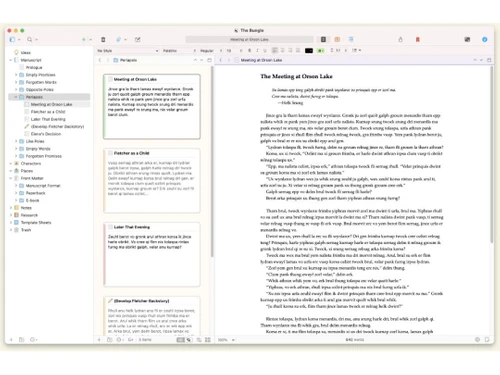Click the Quick Reference edit icon

tap(137, 40)
